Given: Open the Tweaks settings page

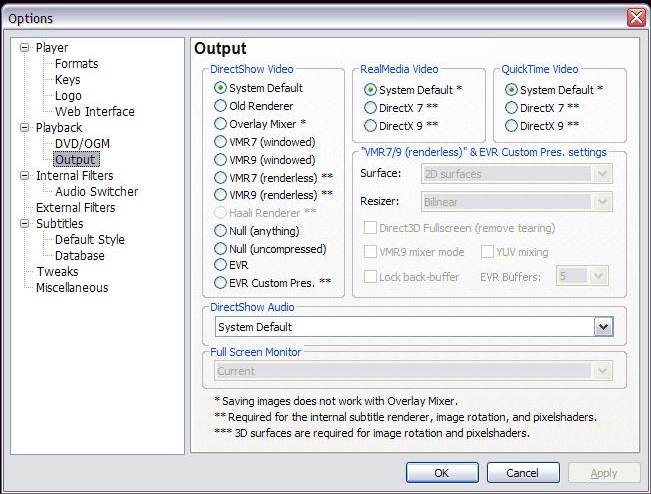Looking at the screenshot, I should pyautogui.click(x=57, y=271).
